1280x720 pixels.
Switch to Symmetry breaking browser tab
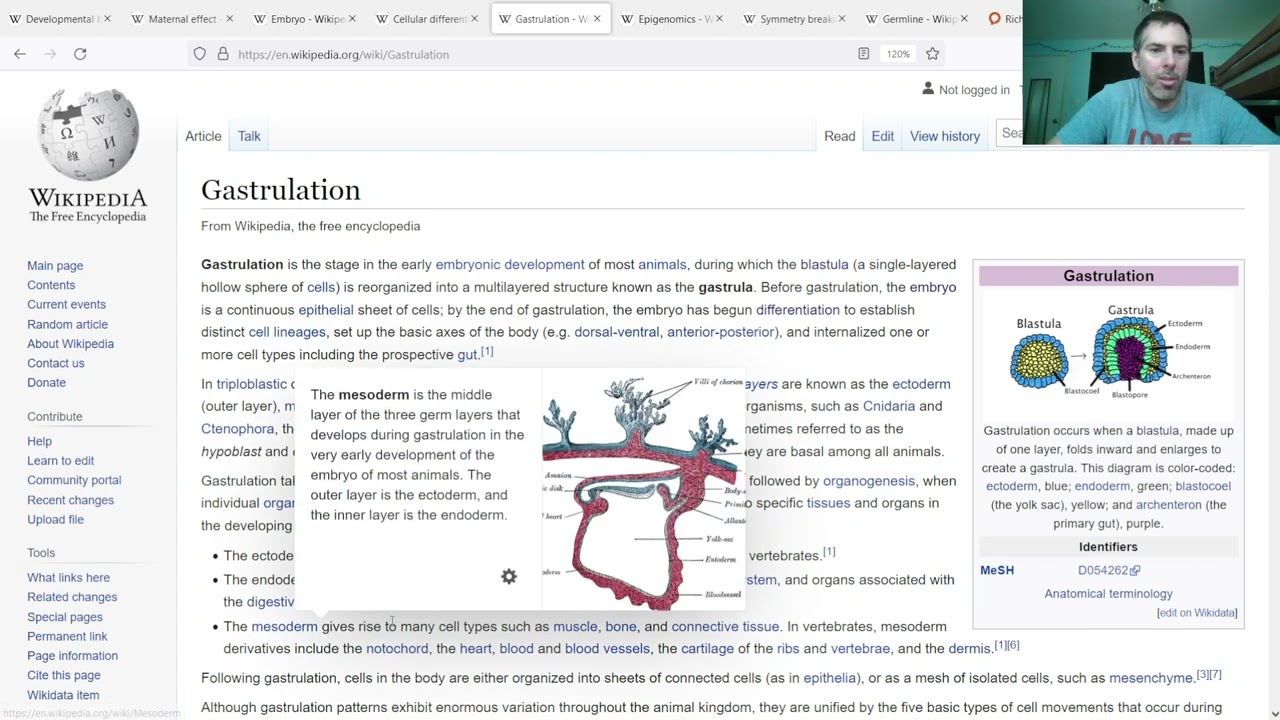(x=794, y=19)
